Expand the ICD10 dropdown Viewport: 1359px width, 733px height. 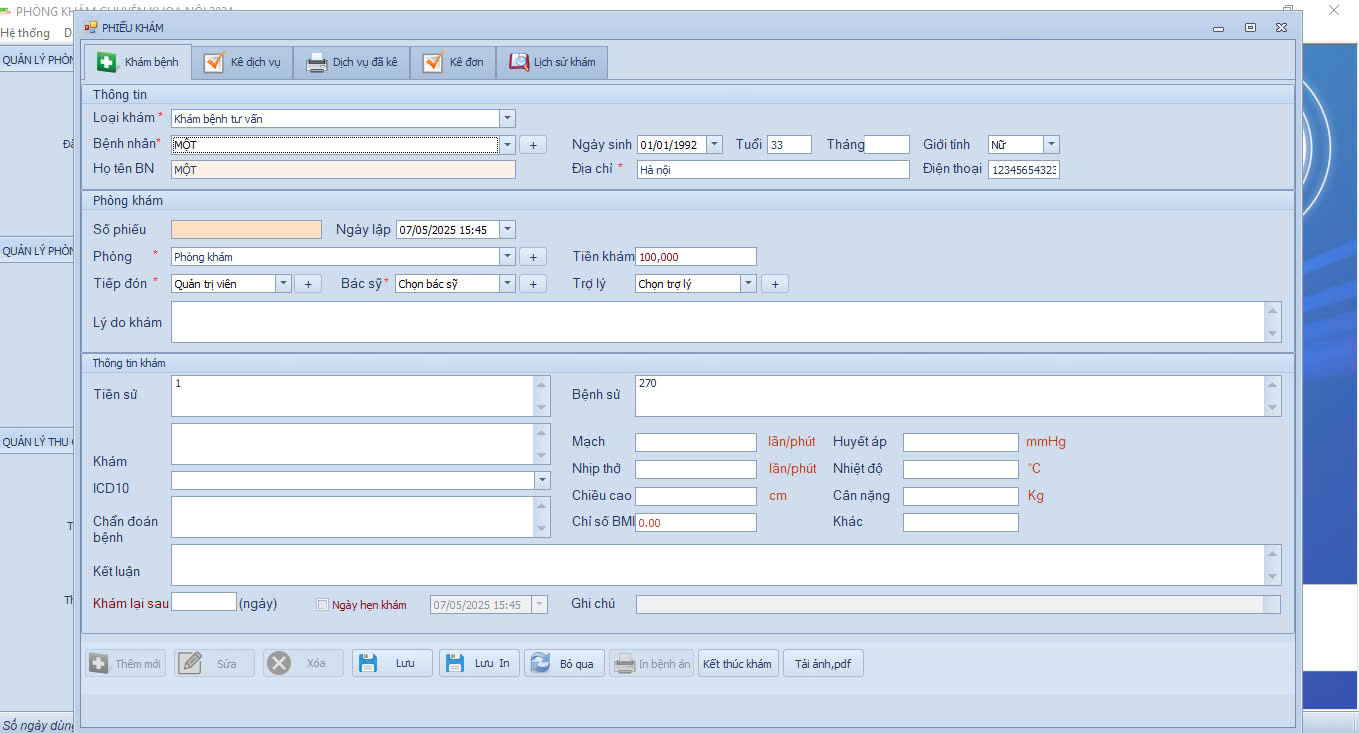[x=543, y=481]
